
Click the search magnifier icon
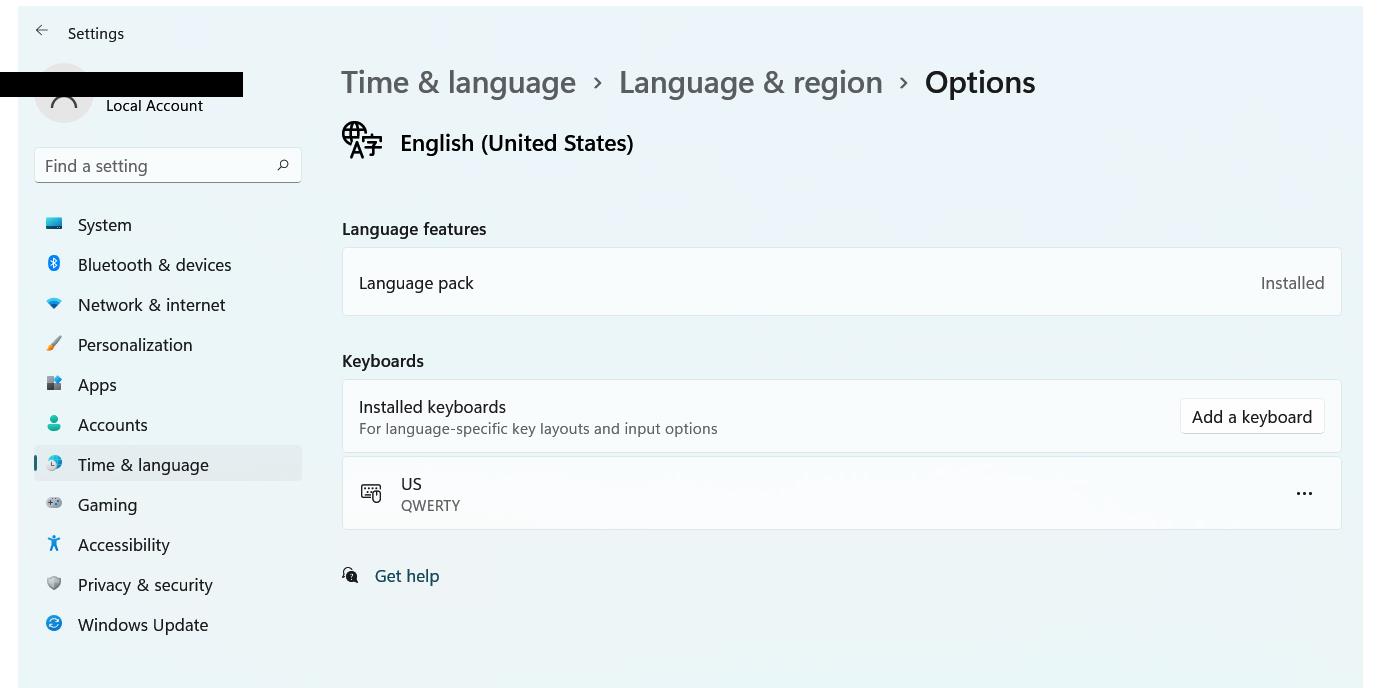[x=283, y=165]
